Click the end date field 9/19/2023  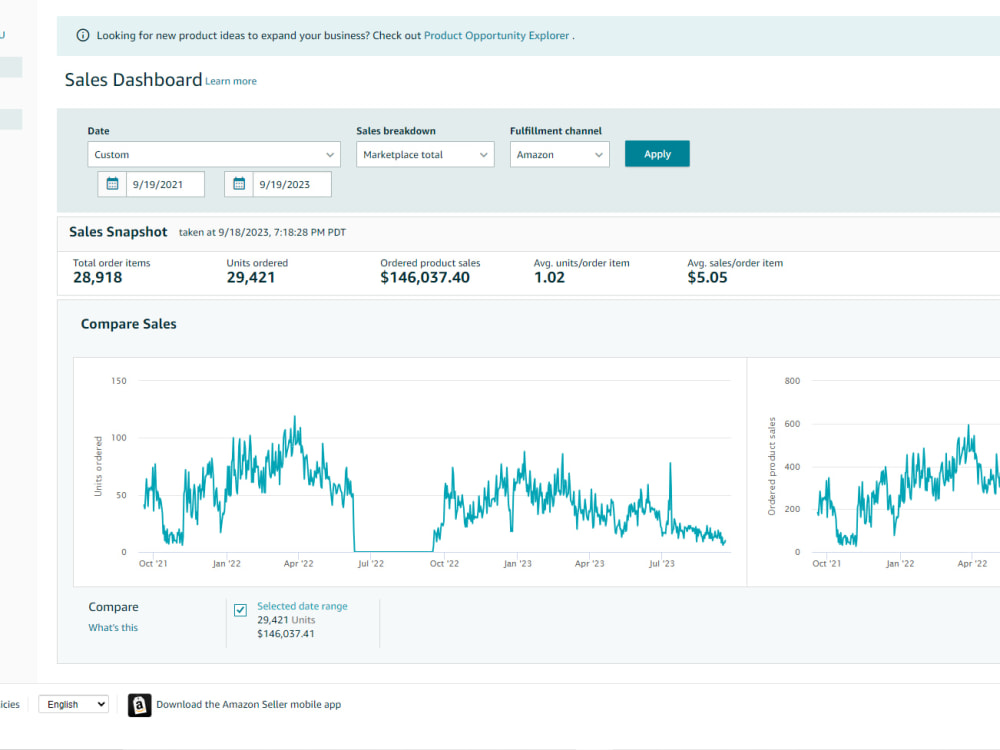click(292, 184)
